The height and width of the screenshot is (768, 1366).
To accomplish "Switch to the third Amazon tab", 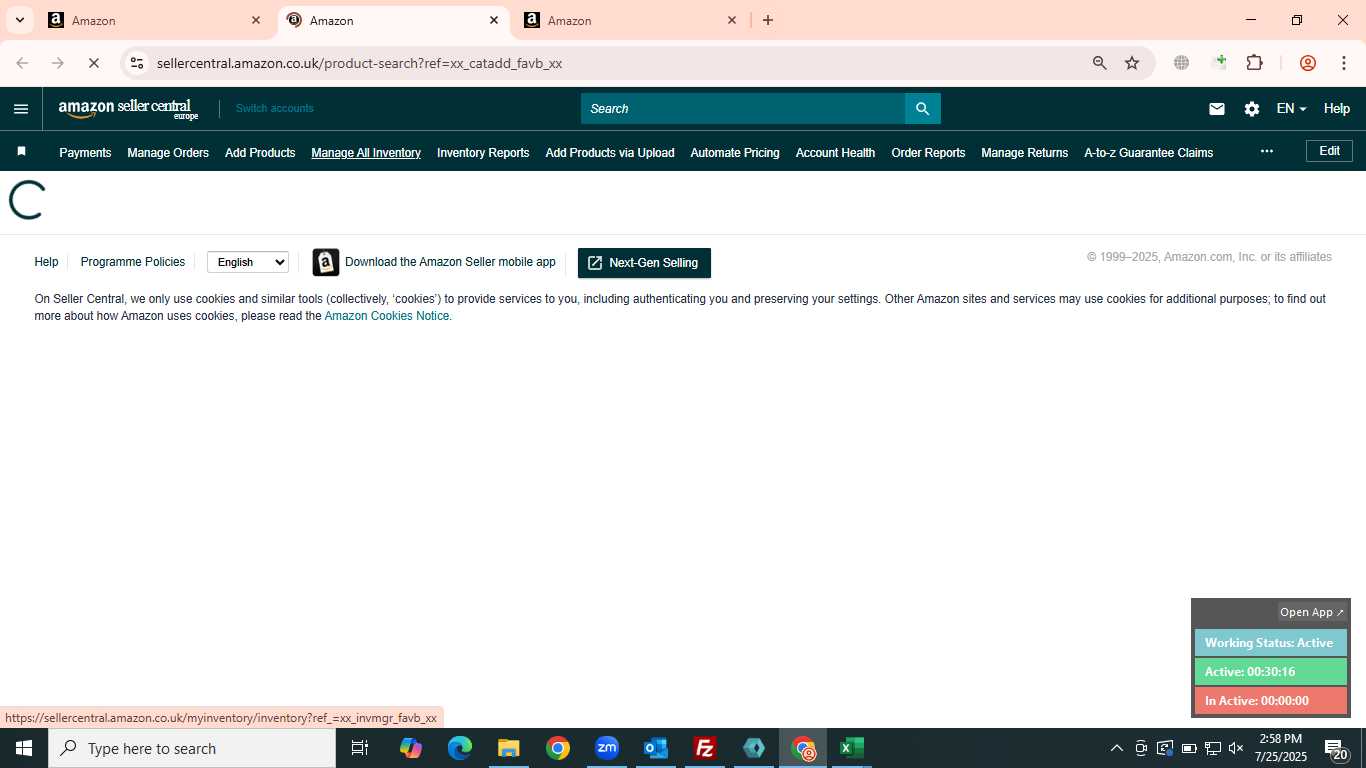I will [631, 20].
